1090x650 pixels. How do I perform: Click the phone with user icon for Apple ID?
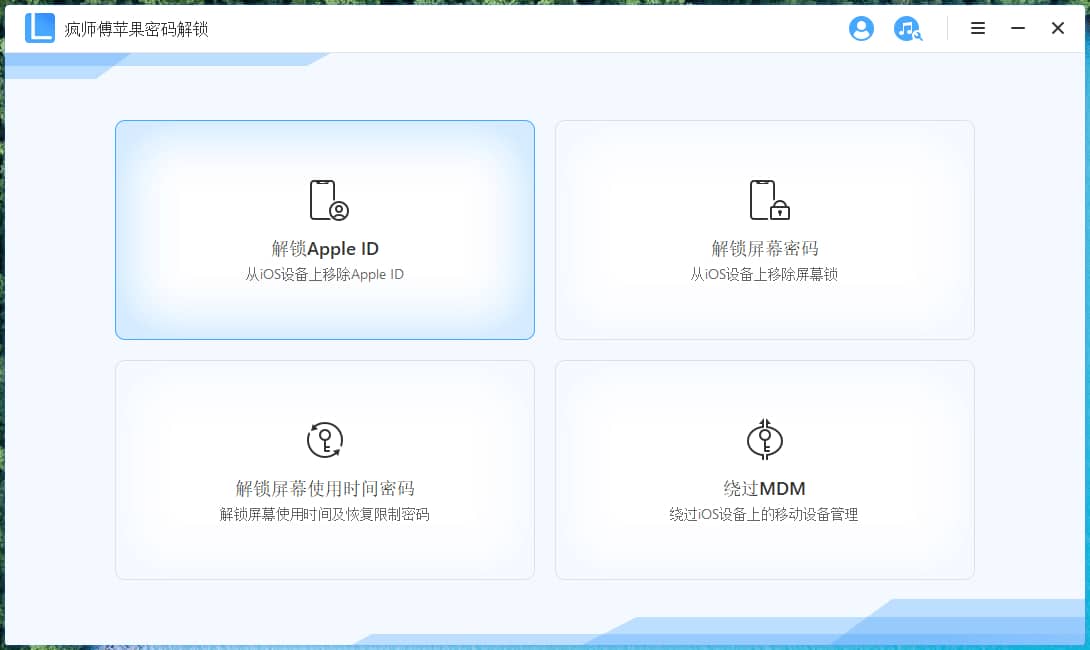click(329, 200)
